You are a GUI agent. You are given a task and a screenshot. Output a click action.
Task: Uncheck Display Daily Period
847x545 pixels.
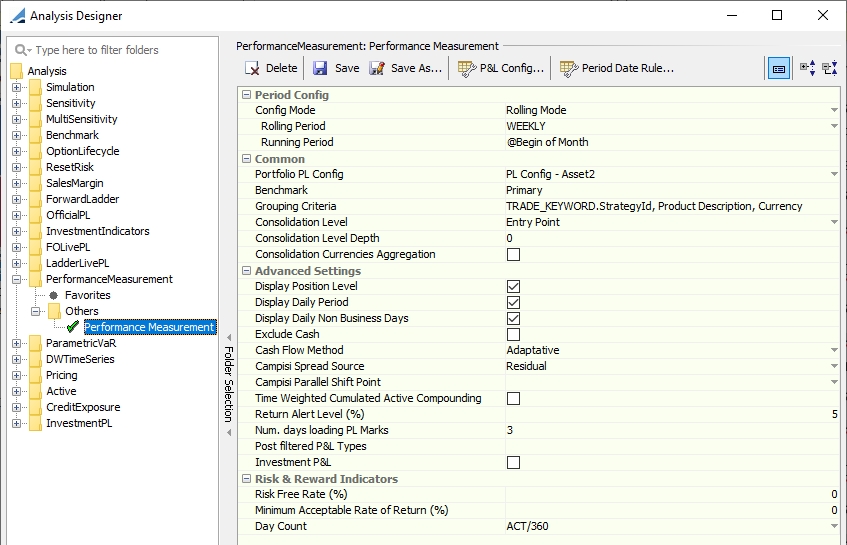tap(513, 302)
